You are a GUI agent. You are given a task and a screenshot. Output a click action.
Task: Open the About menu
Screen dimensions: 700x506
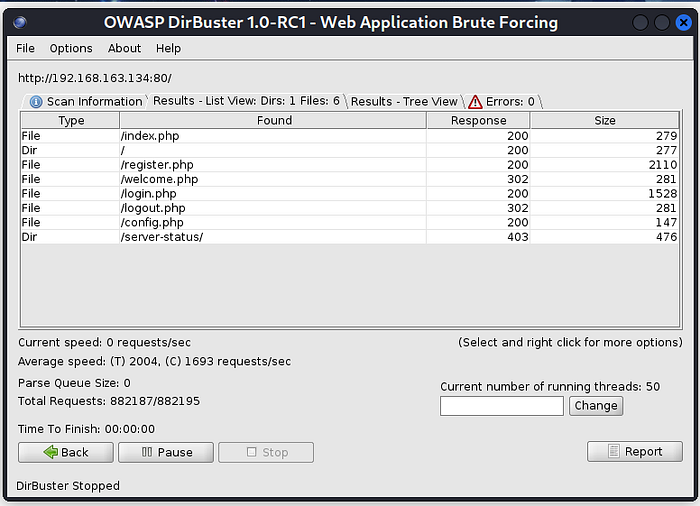124,48
